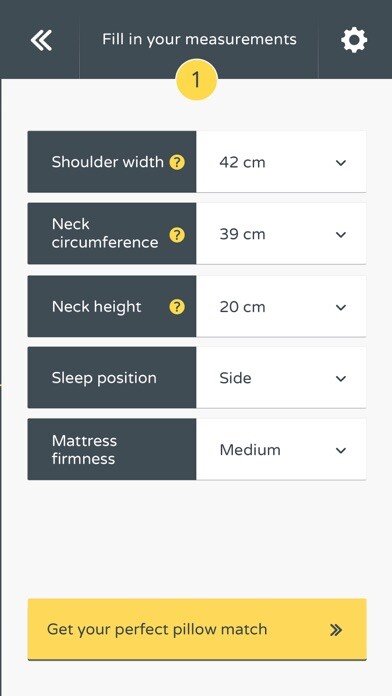The width and height of the screenshot is (392, 696).
Task: Open the Shoulder width 42 cm dropdown
Action: click(281, 162)
